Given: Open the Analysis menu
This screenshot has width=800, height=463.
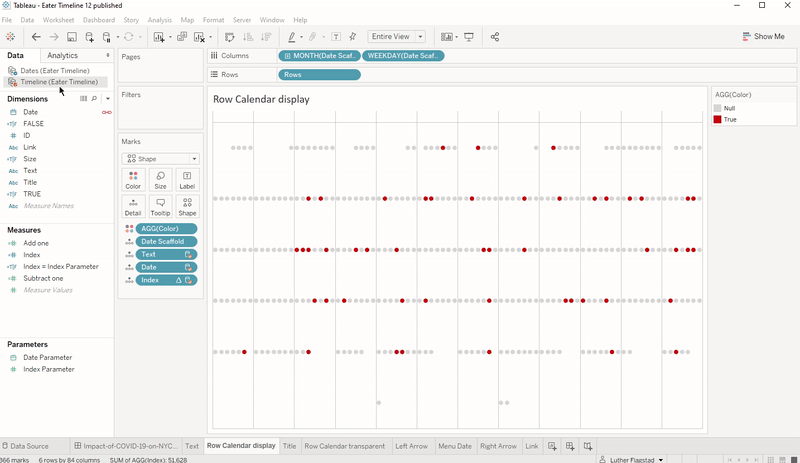Looking at the screenshot, I should coord(159,20).
